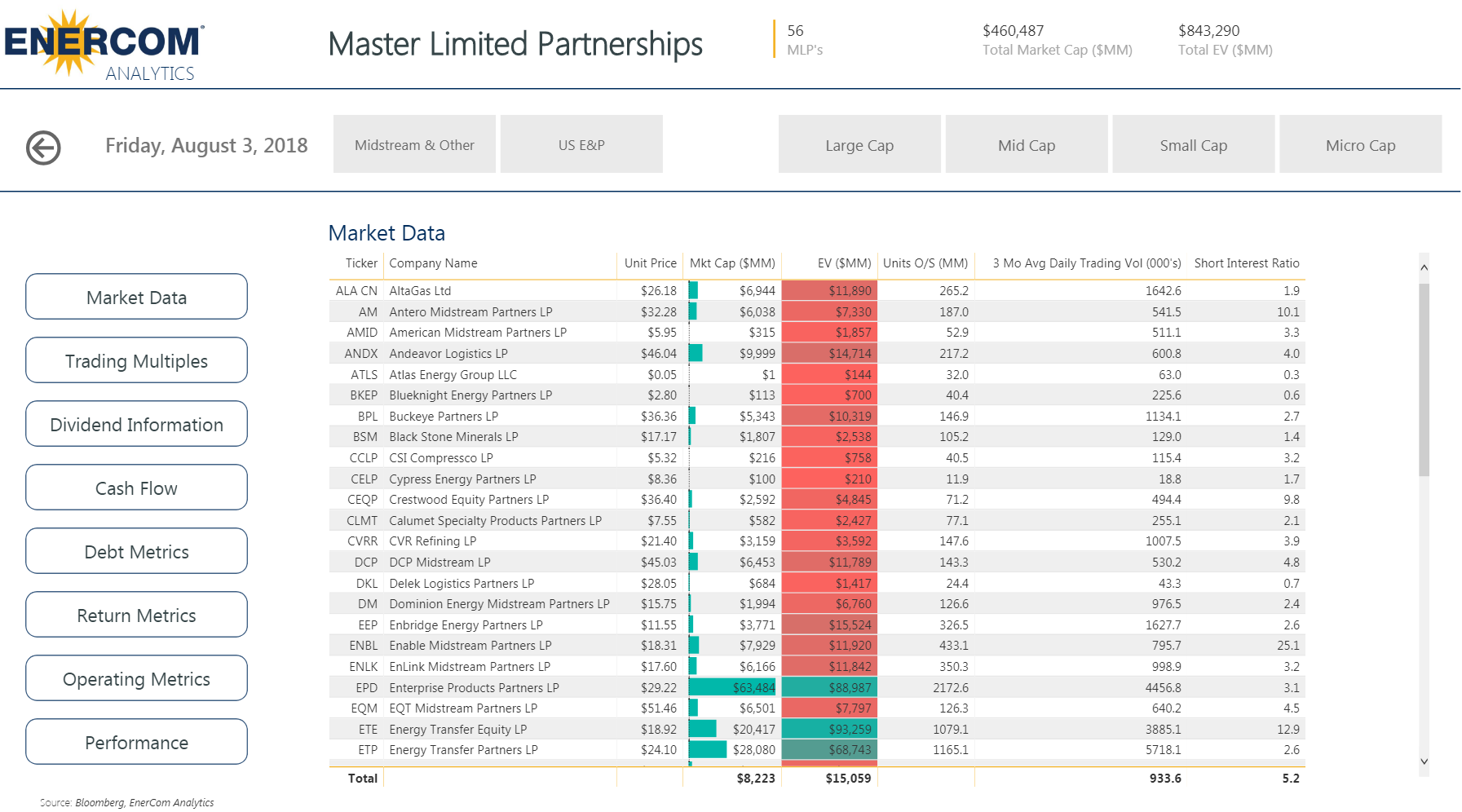This screenshot has height=812, width=1462.
Task: Click ticker EPD in the table
Action: 366,687
